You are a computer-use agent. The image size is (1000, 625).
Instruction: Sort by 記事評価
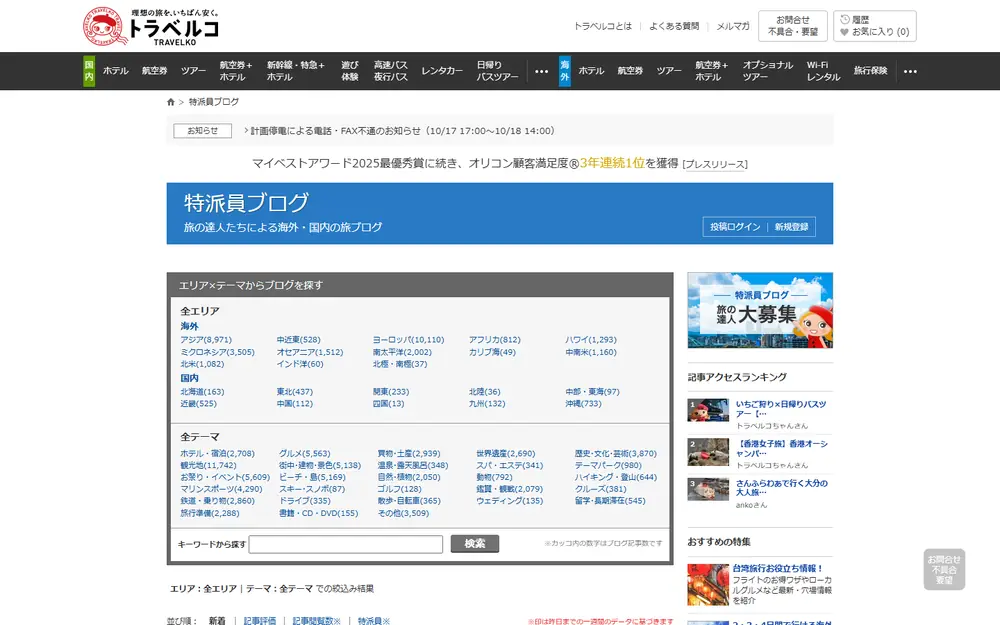[x=260, y=621]
